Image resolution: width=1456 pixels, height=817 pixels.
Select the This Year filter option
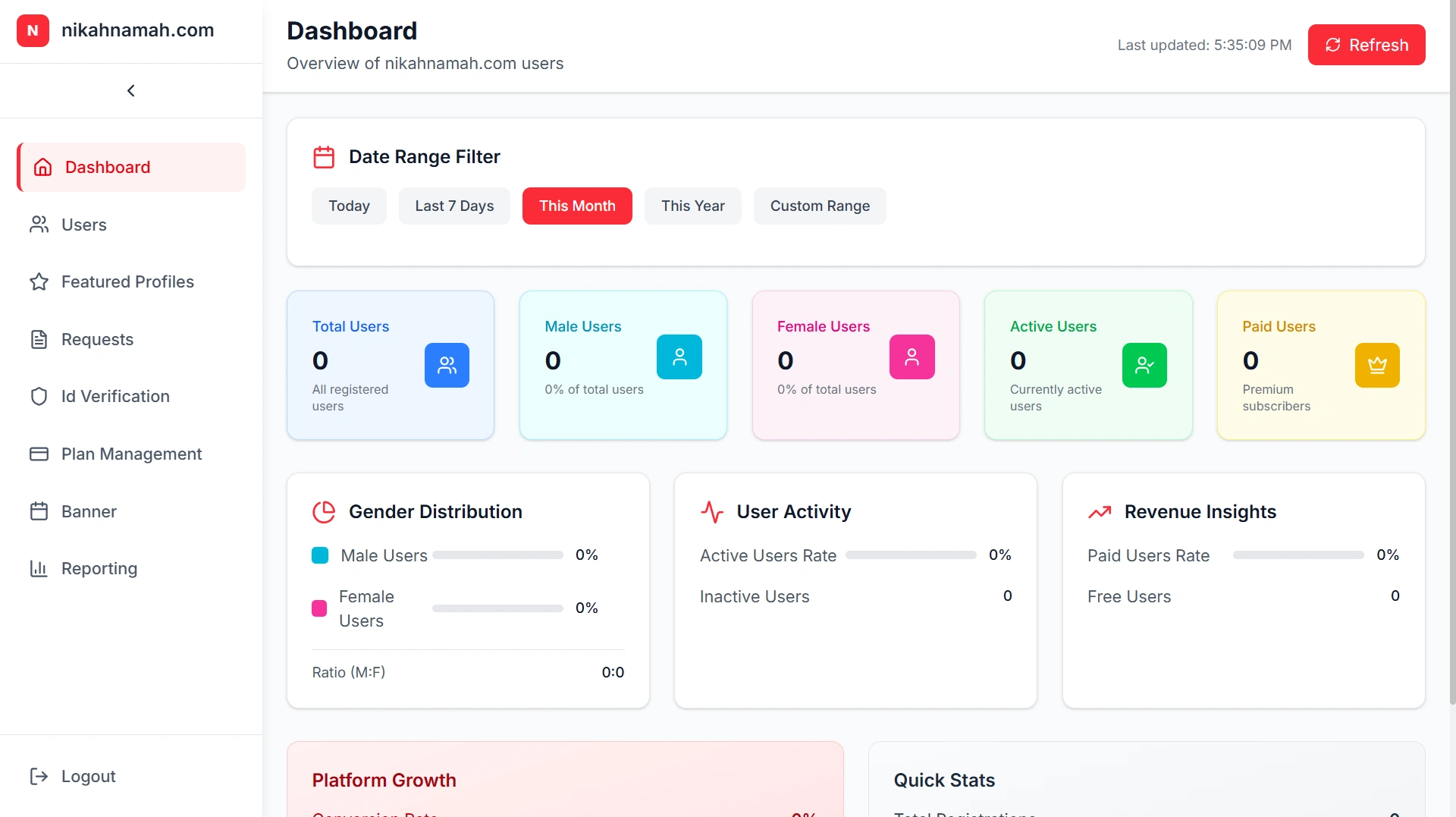click(x=692, y=206)
